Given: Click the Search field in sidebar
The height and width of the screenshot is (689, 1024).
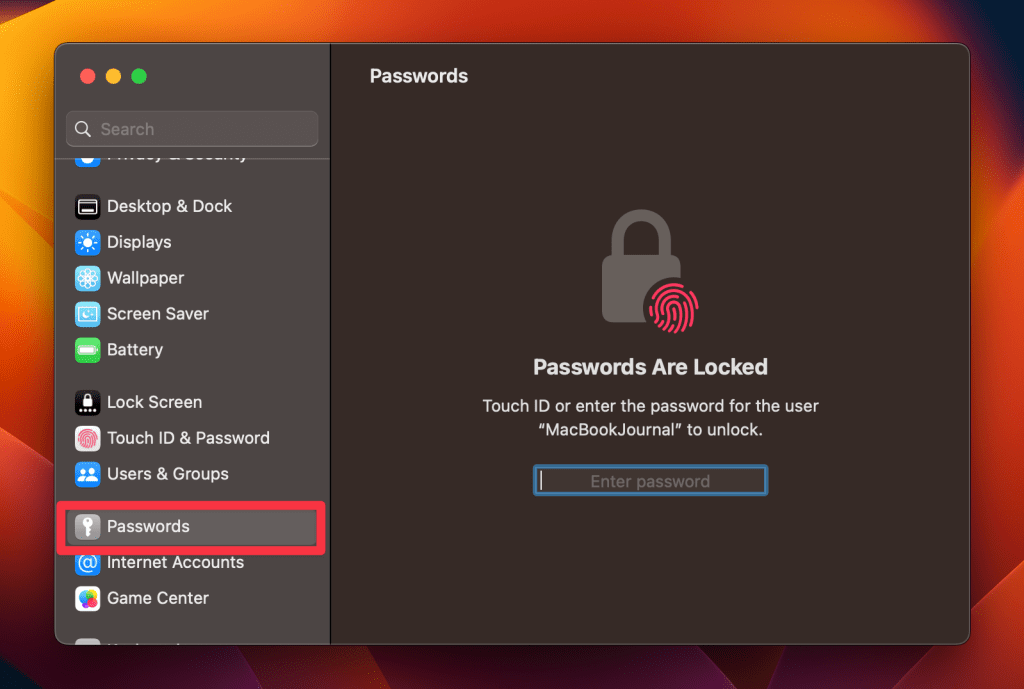Looking at the screenshot, I should 192,129.
